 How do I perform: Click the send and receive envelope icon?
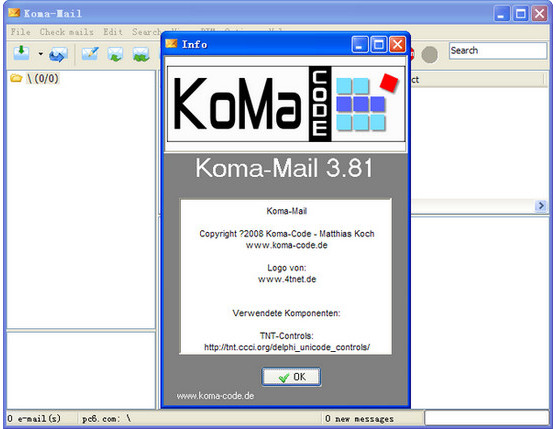(58, 55)
